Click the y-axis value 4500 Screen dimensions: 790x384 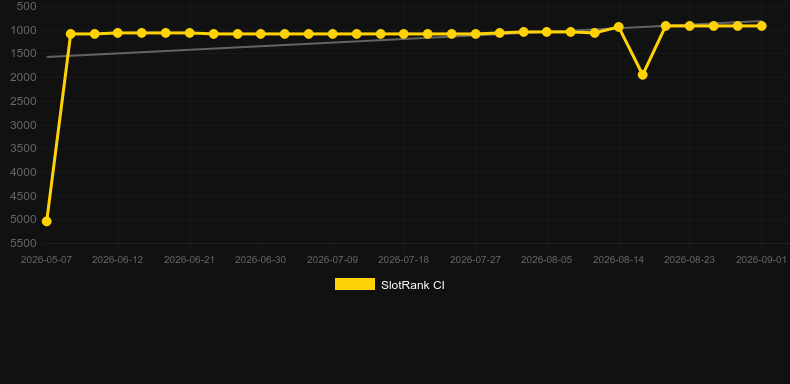click(24, 196)
